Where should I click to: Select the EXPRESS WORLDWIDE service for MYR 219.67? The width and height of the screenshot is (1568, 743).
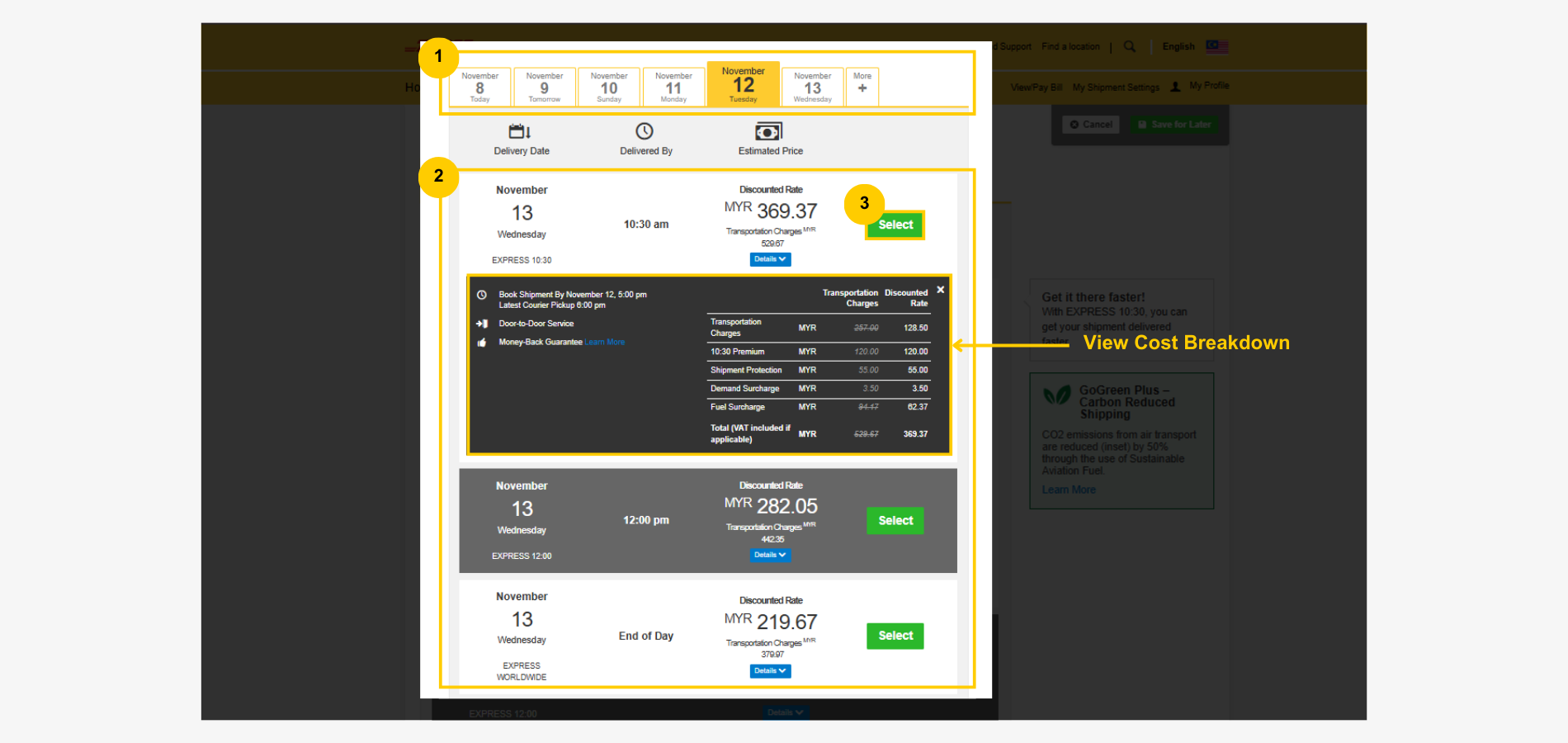pos(895,636)
